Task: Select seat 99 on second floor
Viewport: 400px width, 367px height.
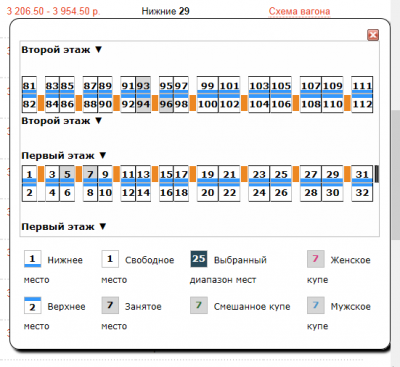Action: (x=207, y=85)
